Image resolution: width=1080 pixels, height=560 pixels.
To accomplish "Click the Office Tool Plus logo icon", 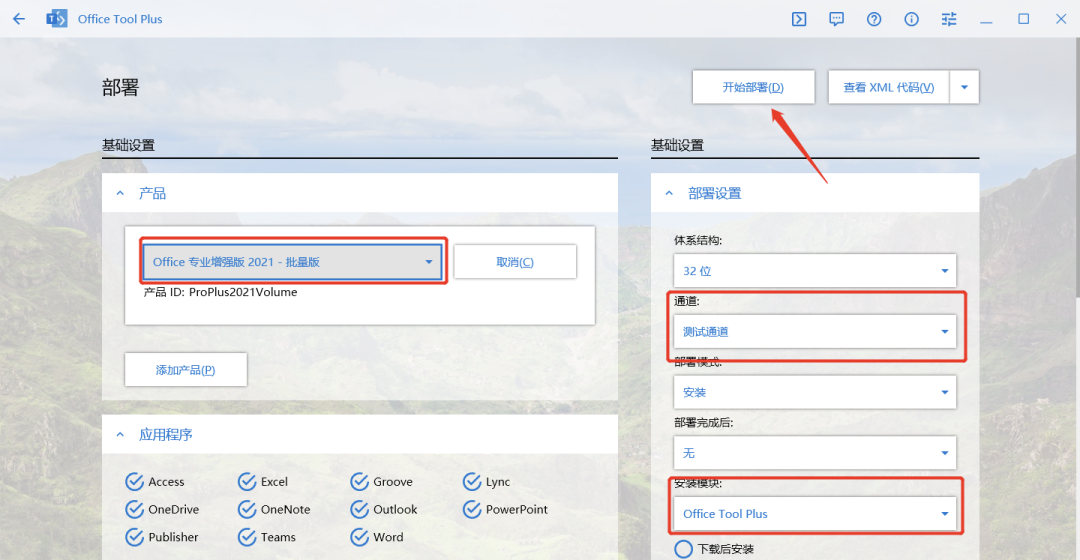I will 56,19.
